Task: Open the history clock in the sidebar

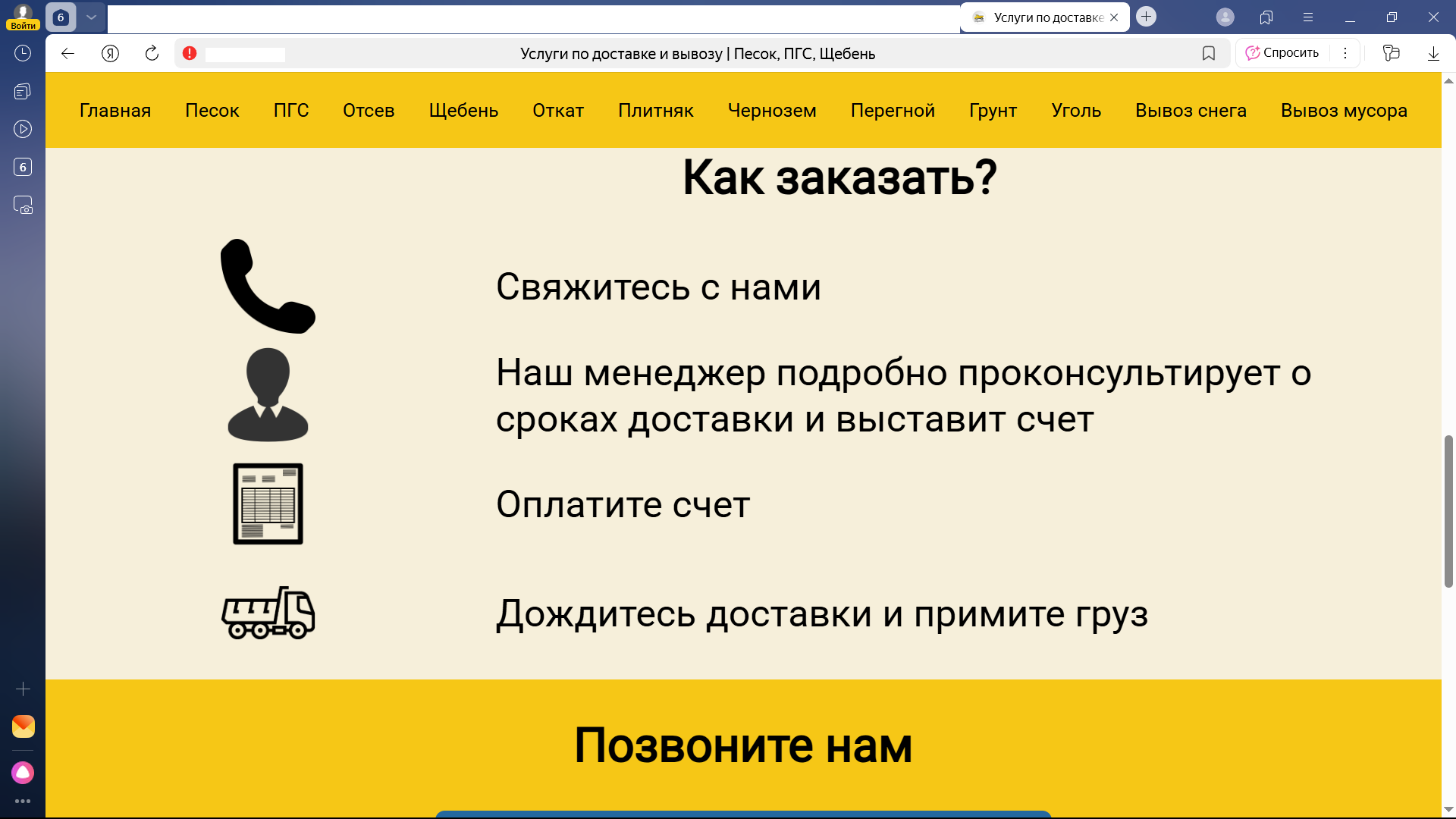Action: pos(23,53)
